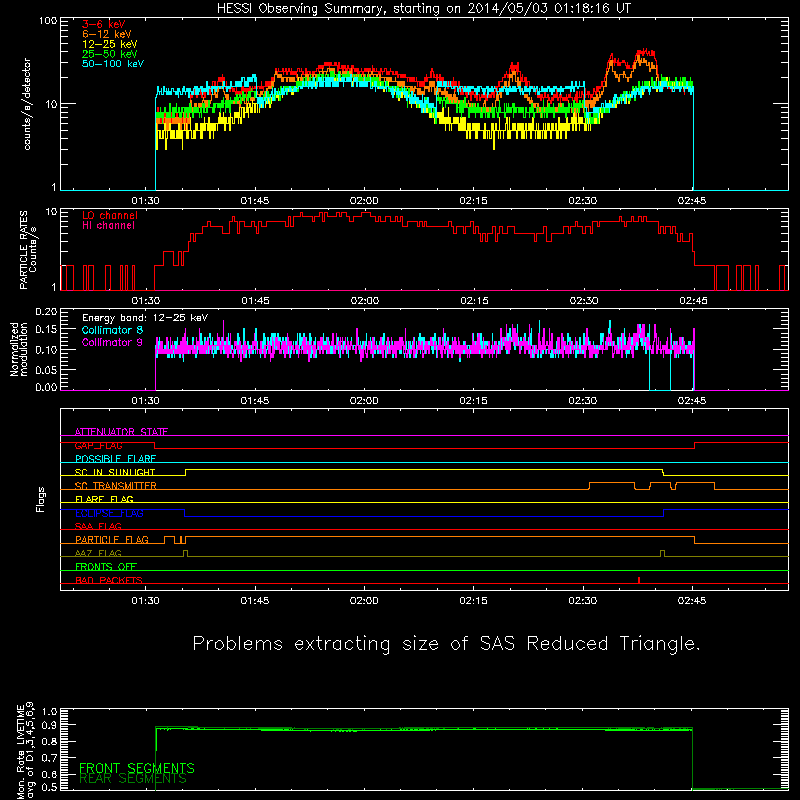Click the HI channel legend label
This screenshot has height=800, width=800.
point(108,226)
